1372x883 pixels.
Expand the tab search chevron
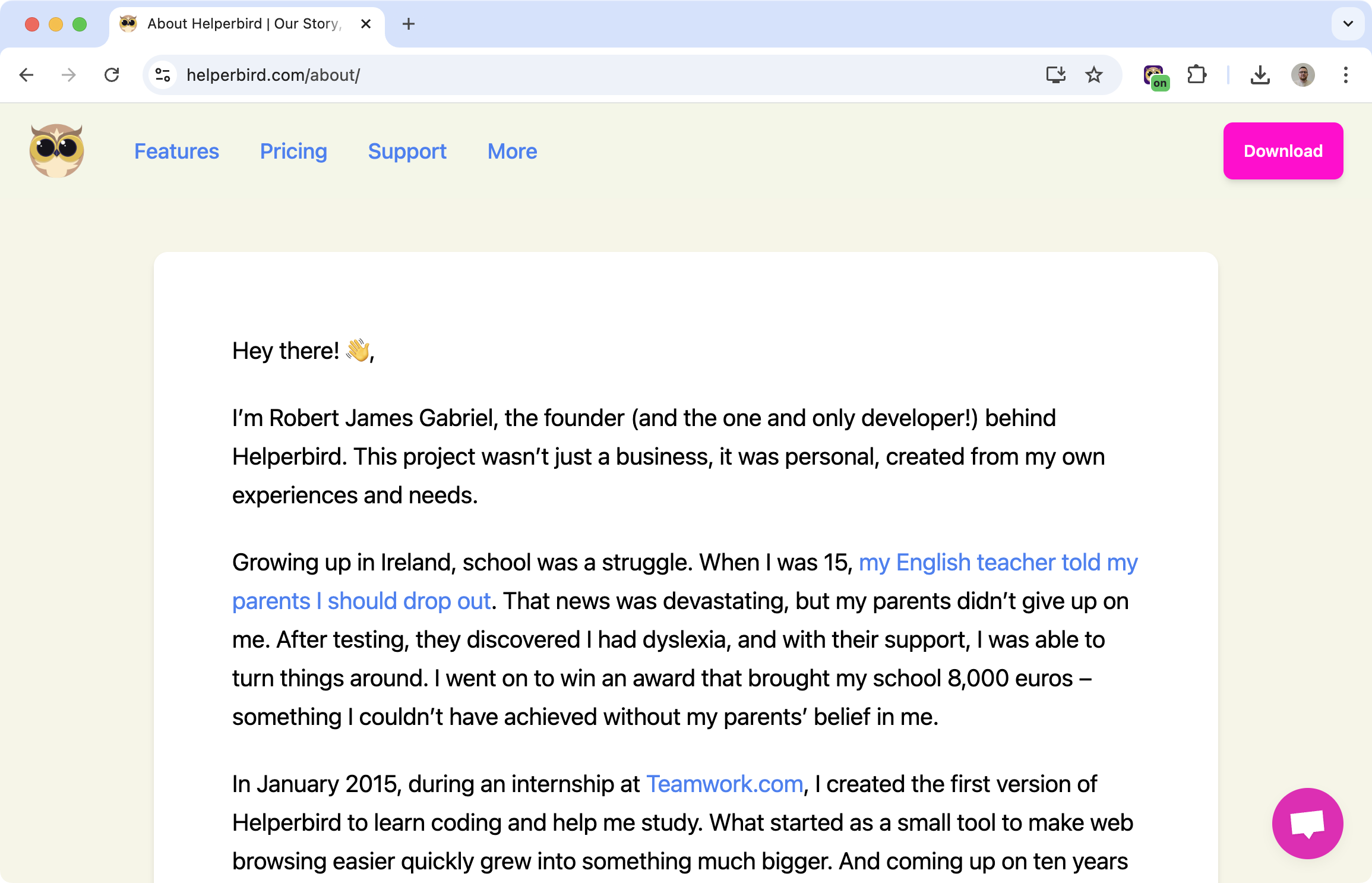[x=1348, y=24]
